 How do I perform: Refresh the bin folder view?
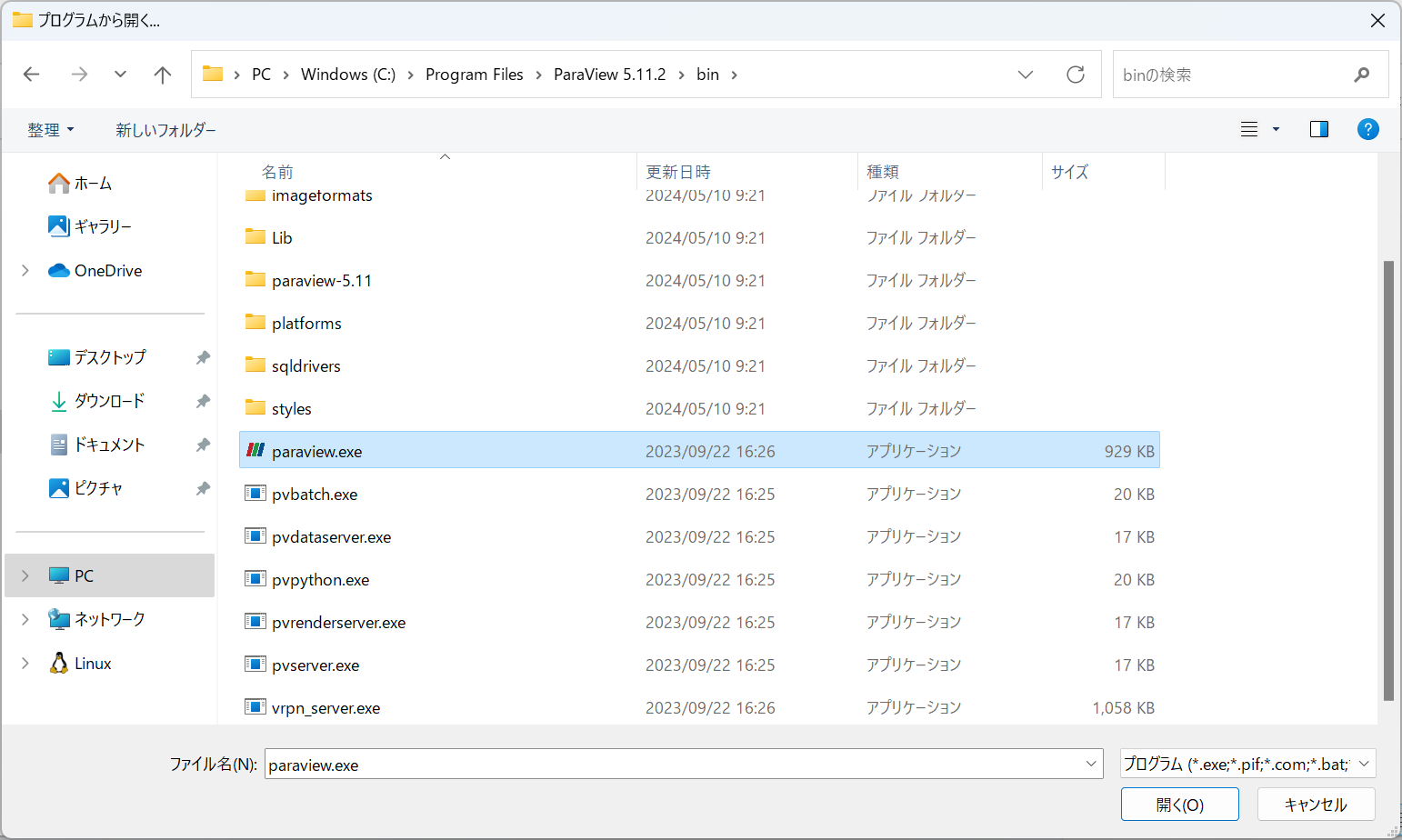(x=1076, y=75)
